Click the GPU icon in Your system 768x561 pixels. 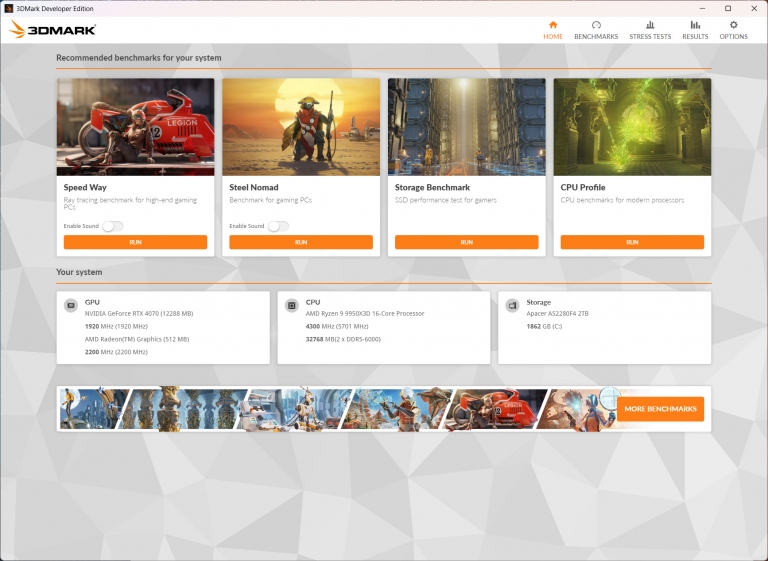click(x=71, y=305)
